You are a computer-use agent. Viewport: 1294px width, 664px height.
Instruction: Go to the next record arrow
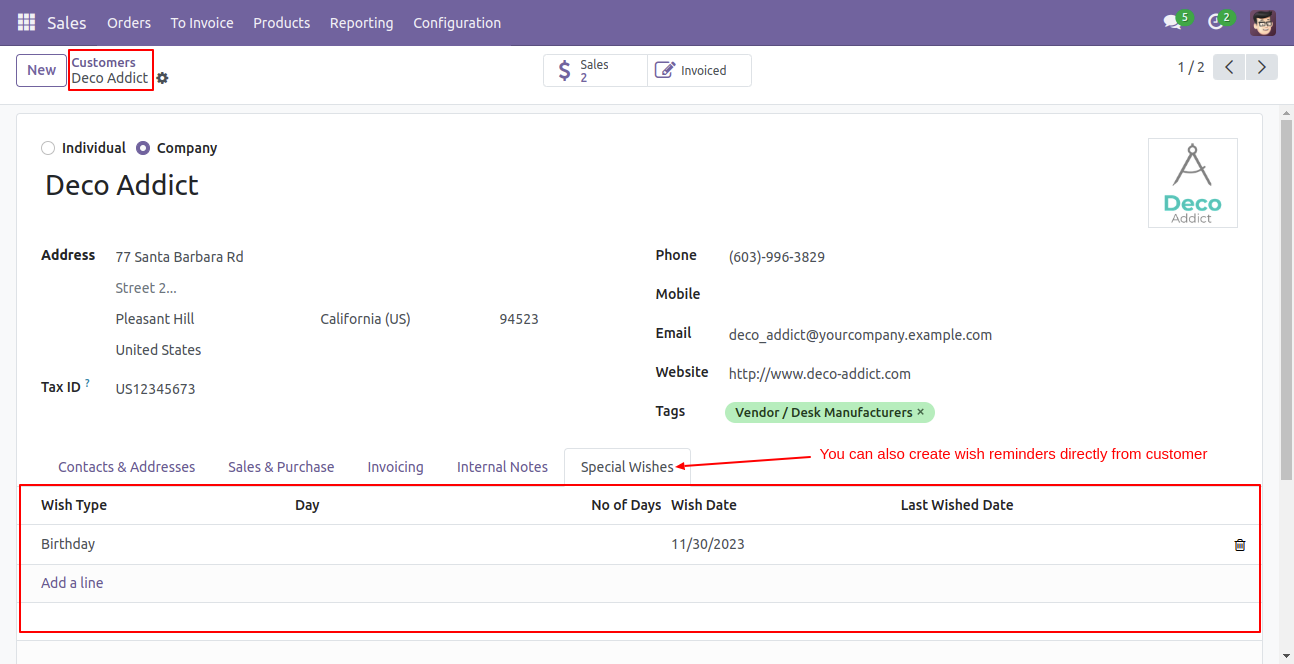pos(1262,67)
